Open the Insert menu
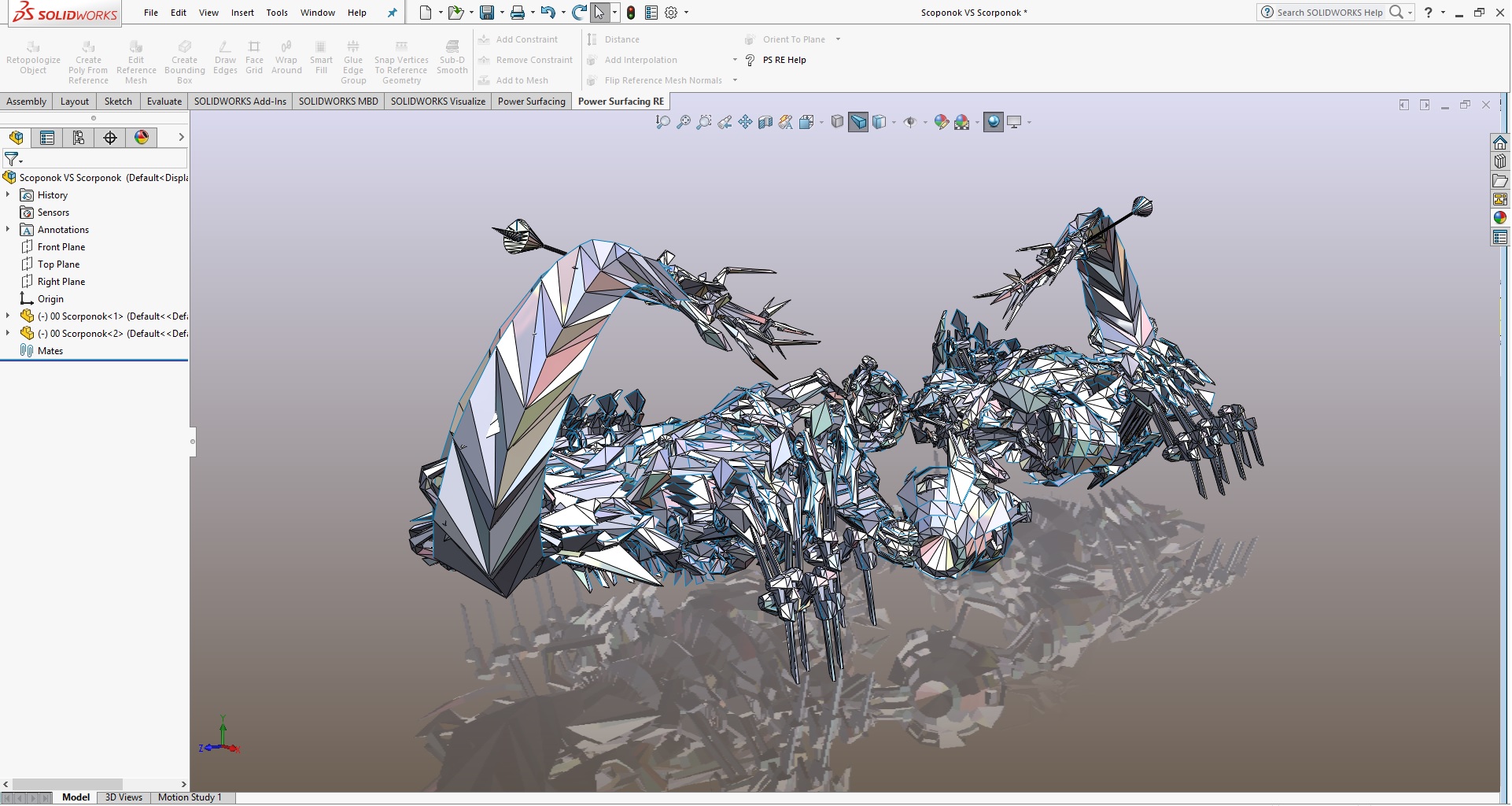The image size is (1512, 806). click(x=242, y=13)
